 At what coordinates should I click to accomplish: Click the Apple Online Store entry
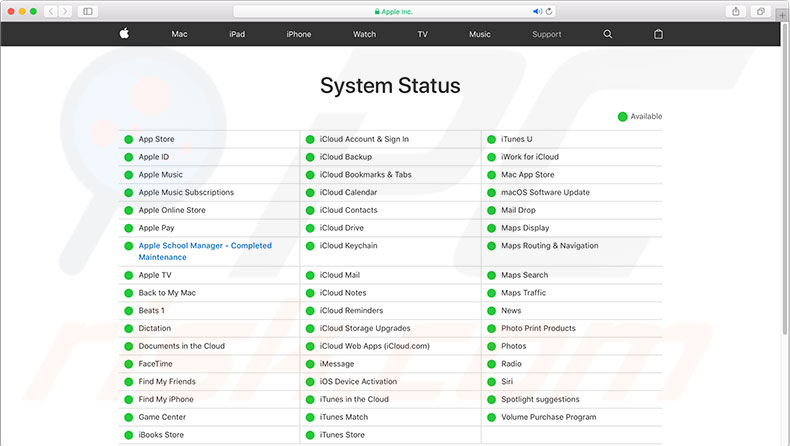172,210
